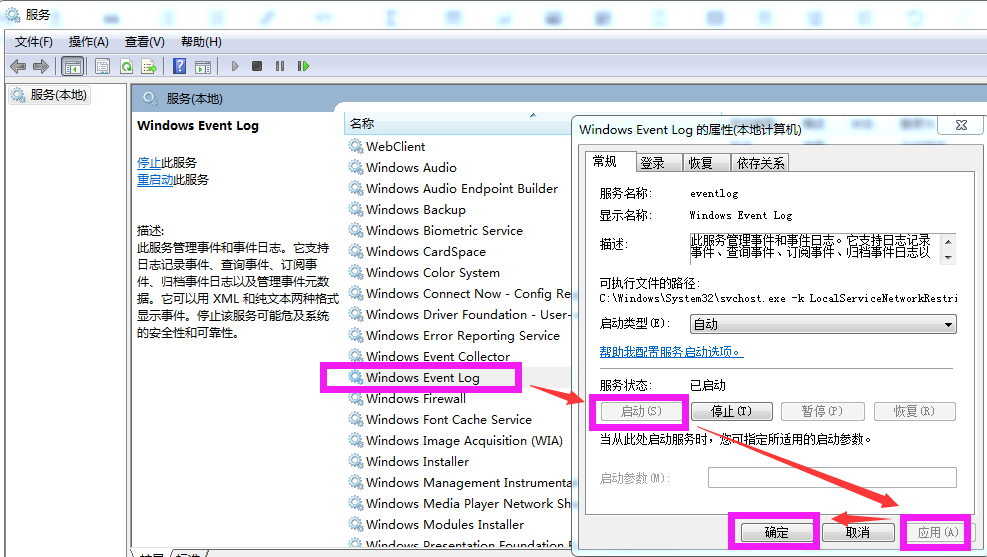Open the 操作(A) menu
The image size is (987, 557).
pos(89,42)
